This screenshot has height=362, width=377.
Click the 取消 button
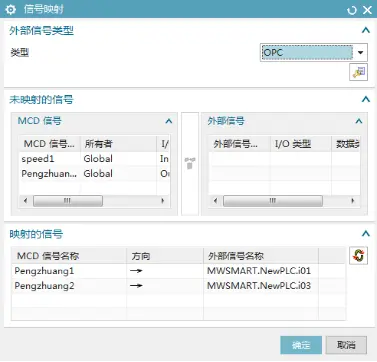[346, 345]
